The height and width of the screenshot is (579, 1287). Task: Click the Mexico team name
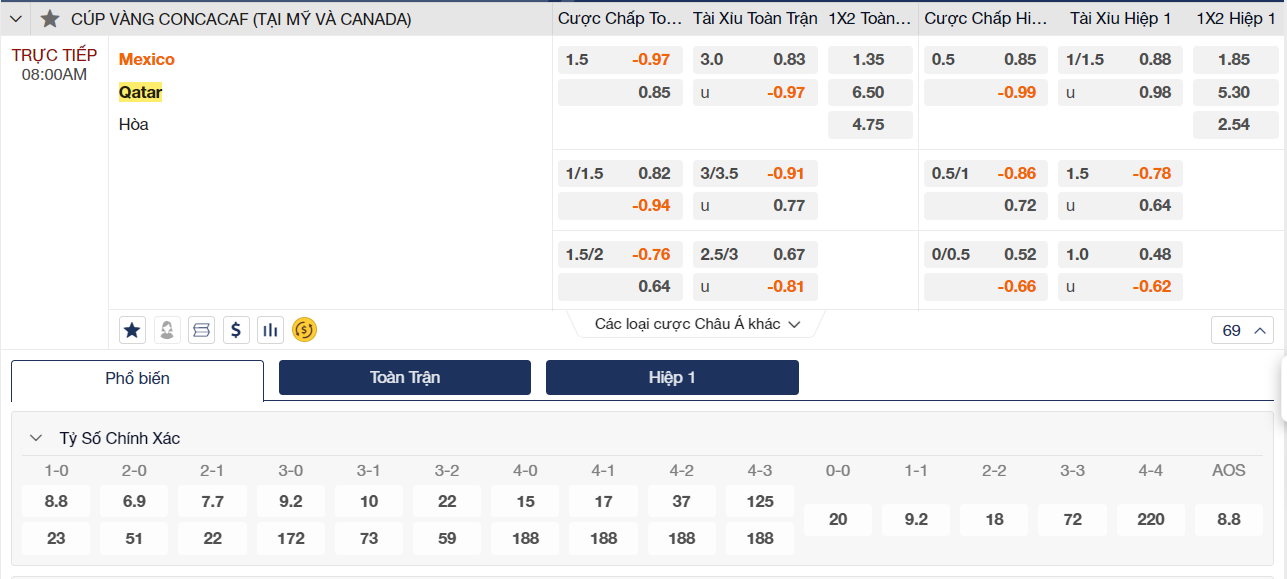click(x=147, y=59)
